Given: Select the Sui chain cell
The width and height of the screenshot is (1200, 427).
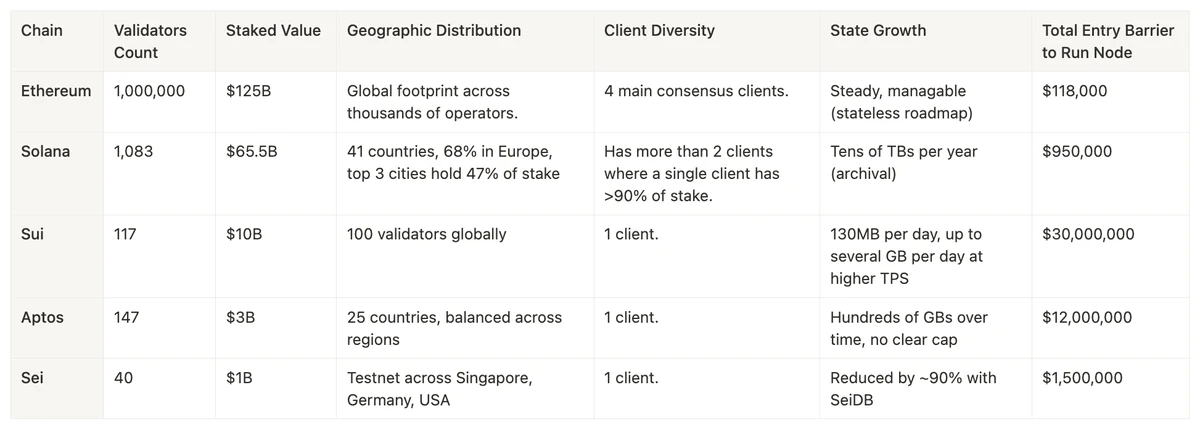Looking at the screenshot, I should point(33,234).
